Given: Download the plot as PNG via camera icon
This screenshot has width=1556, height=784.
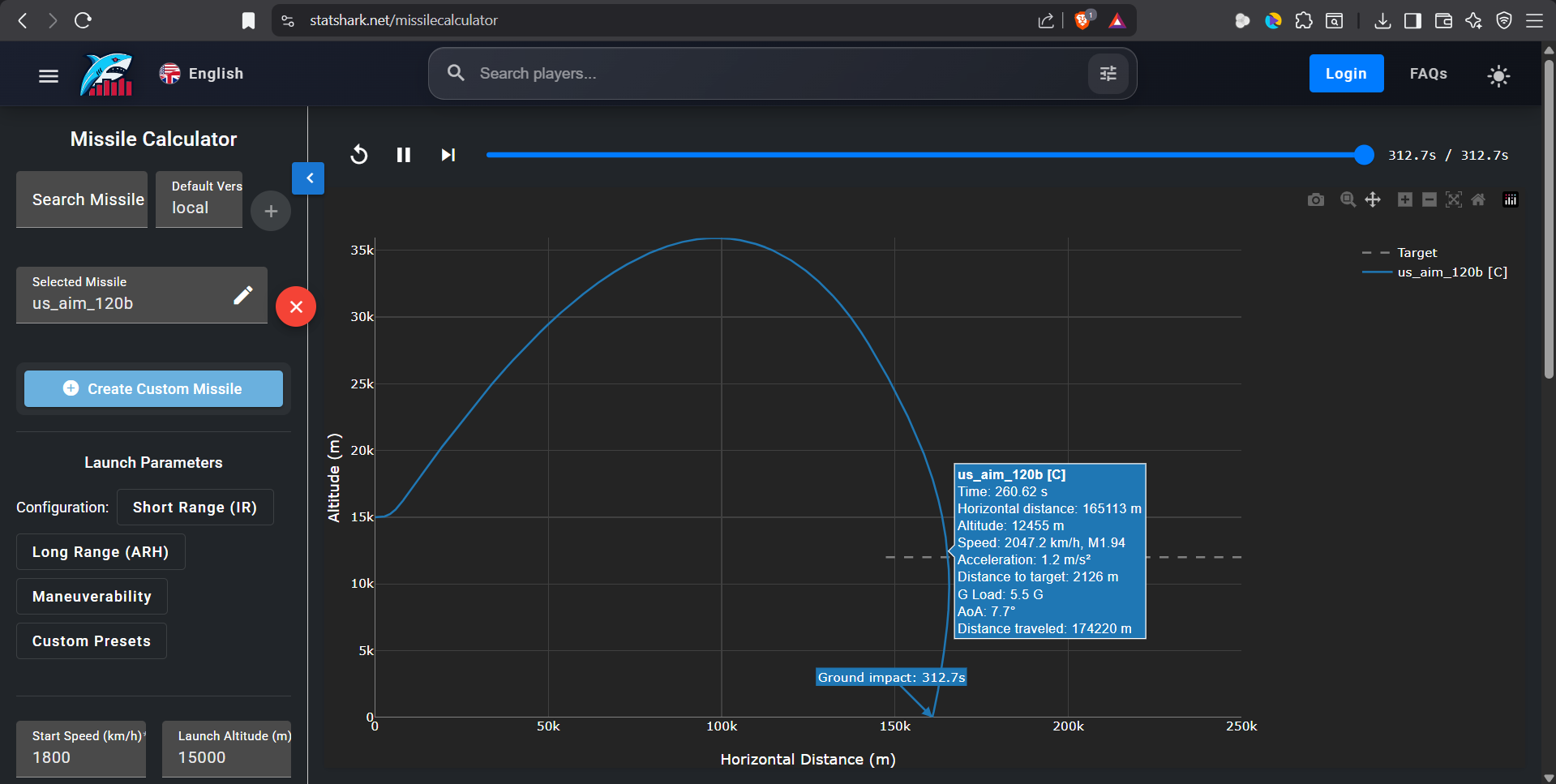Looking at the screenshot, I should [1315, 199].
